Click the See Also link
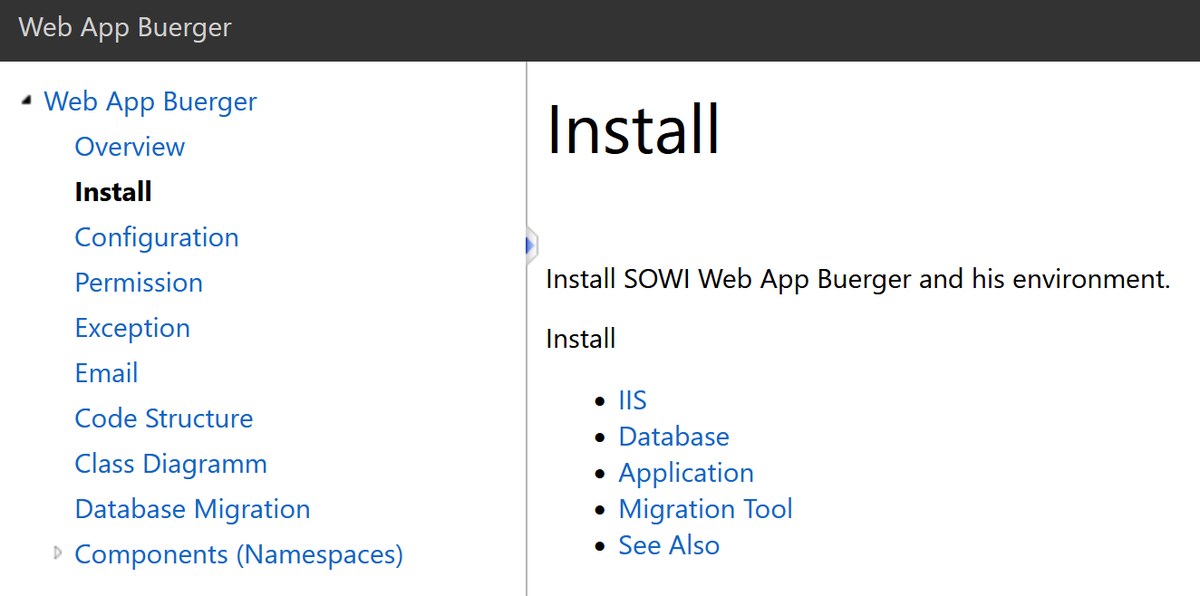1200x596 pixels. 669,545
